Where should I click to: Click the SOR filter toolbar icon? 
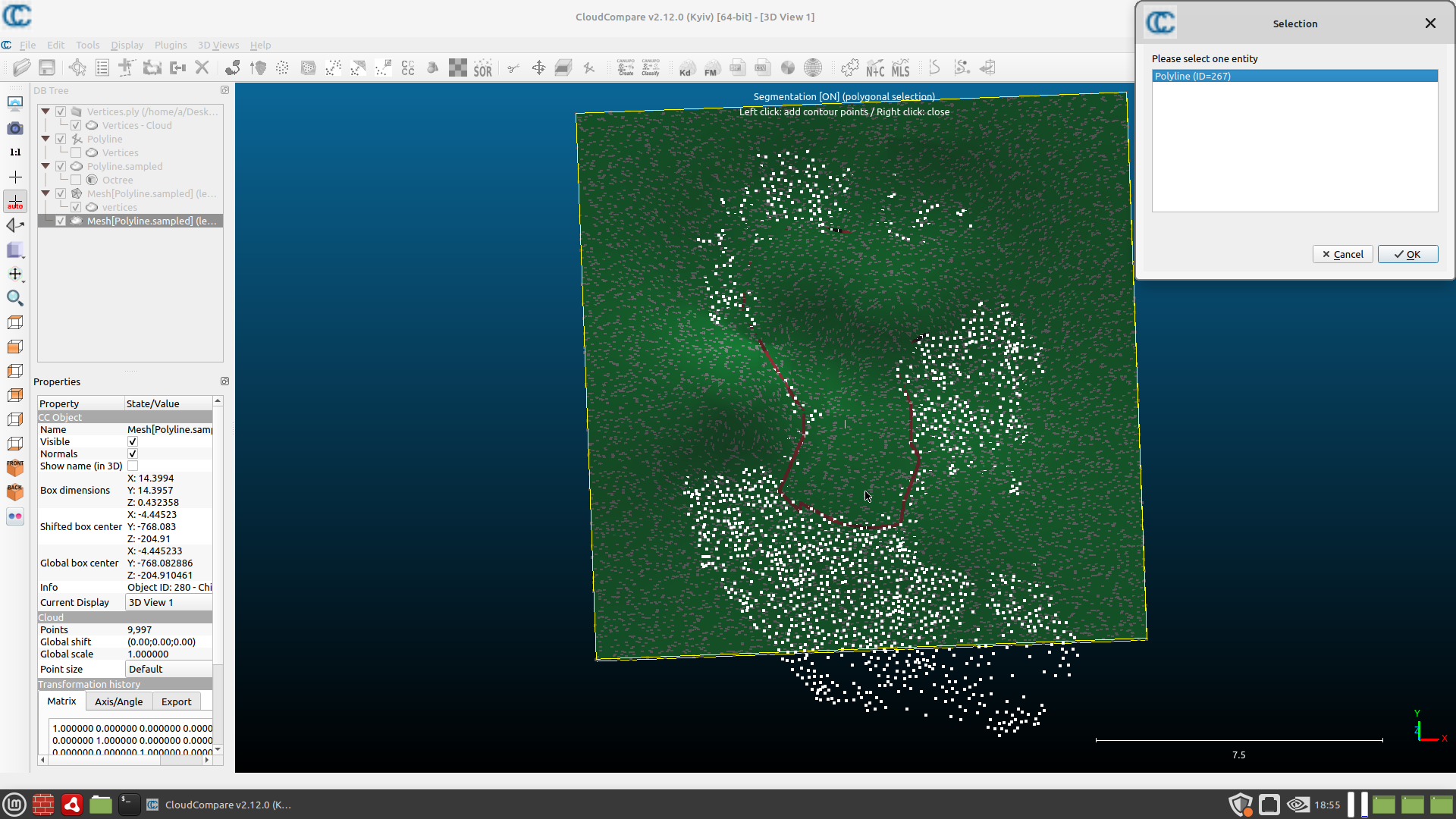tap(483, 68)
